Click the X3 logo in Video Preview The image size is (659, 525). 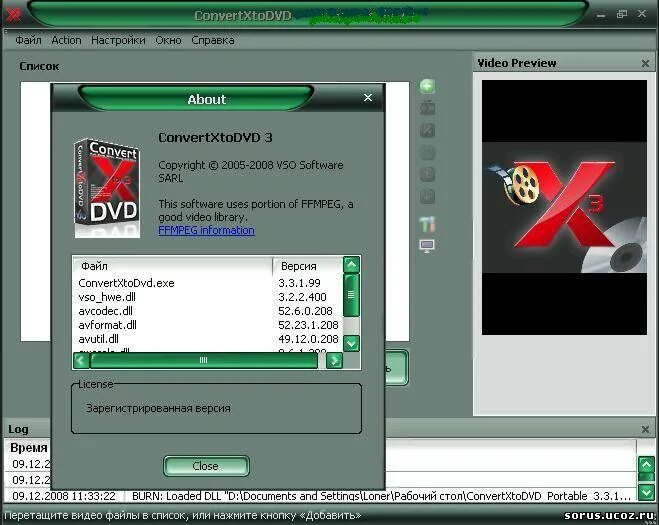[564, 208]
